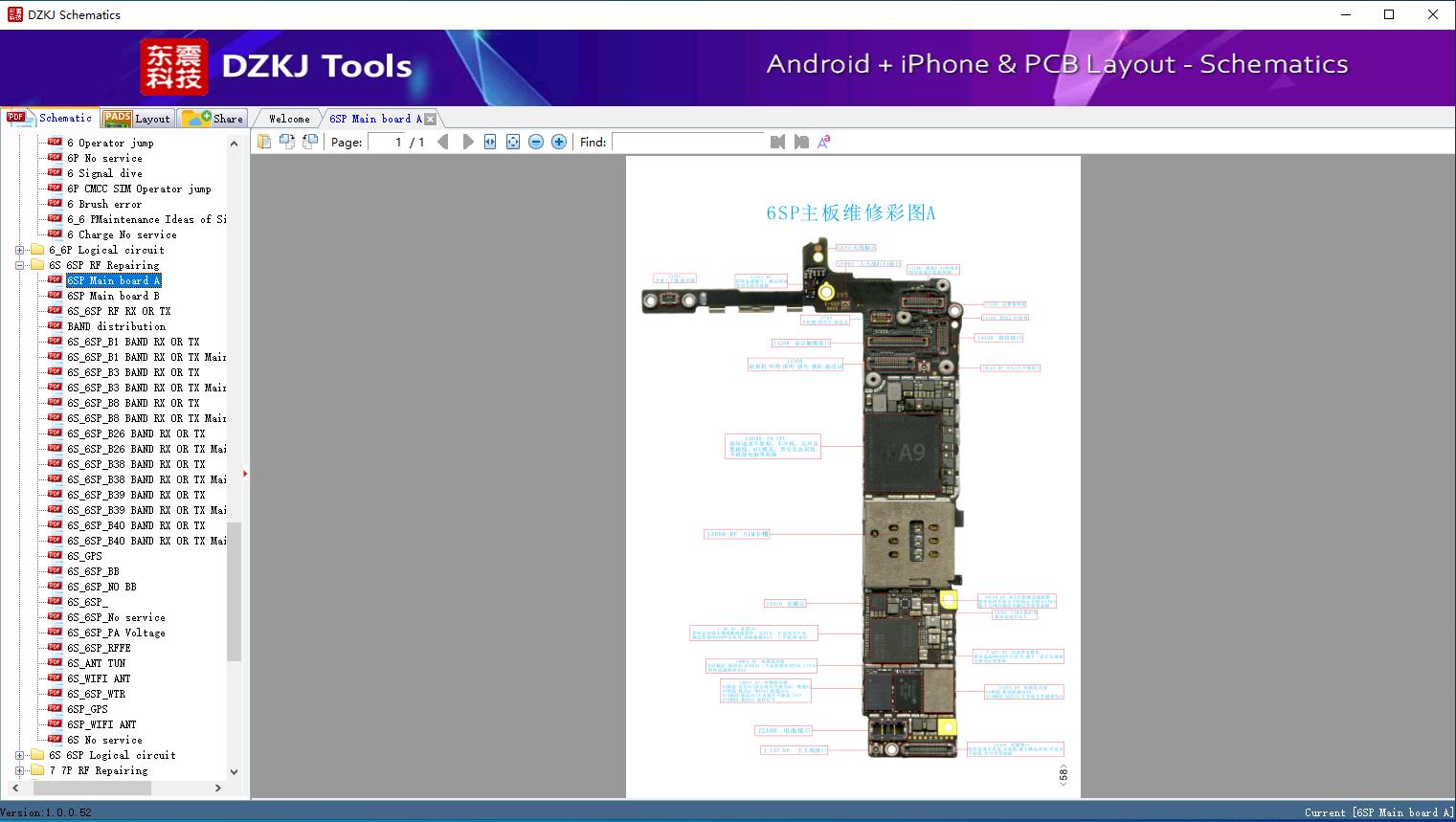Maximize the DZKJ Schematics window
This screenshot has width=1456, height=822.
coord(1389,14)
